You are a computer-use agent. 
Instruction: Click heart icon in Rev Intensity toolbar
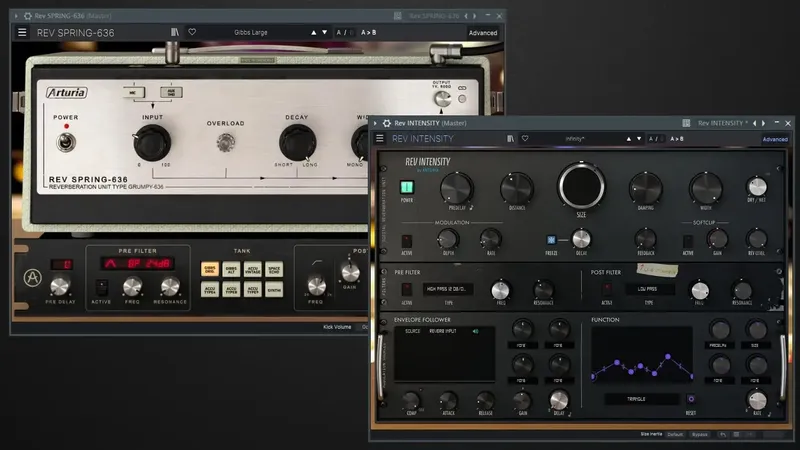click(524, 138)
